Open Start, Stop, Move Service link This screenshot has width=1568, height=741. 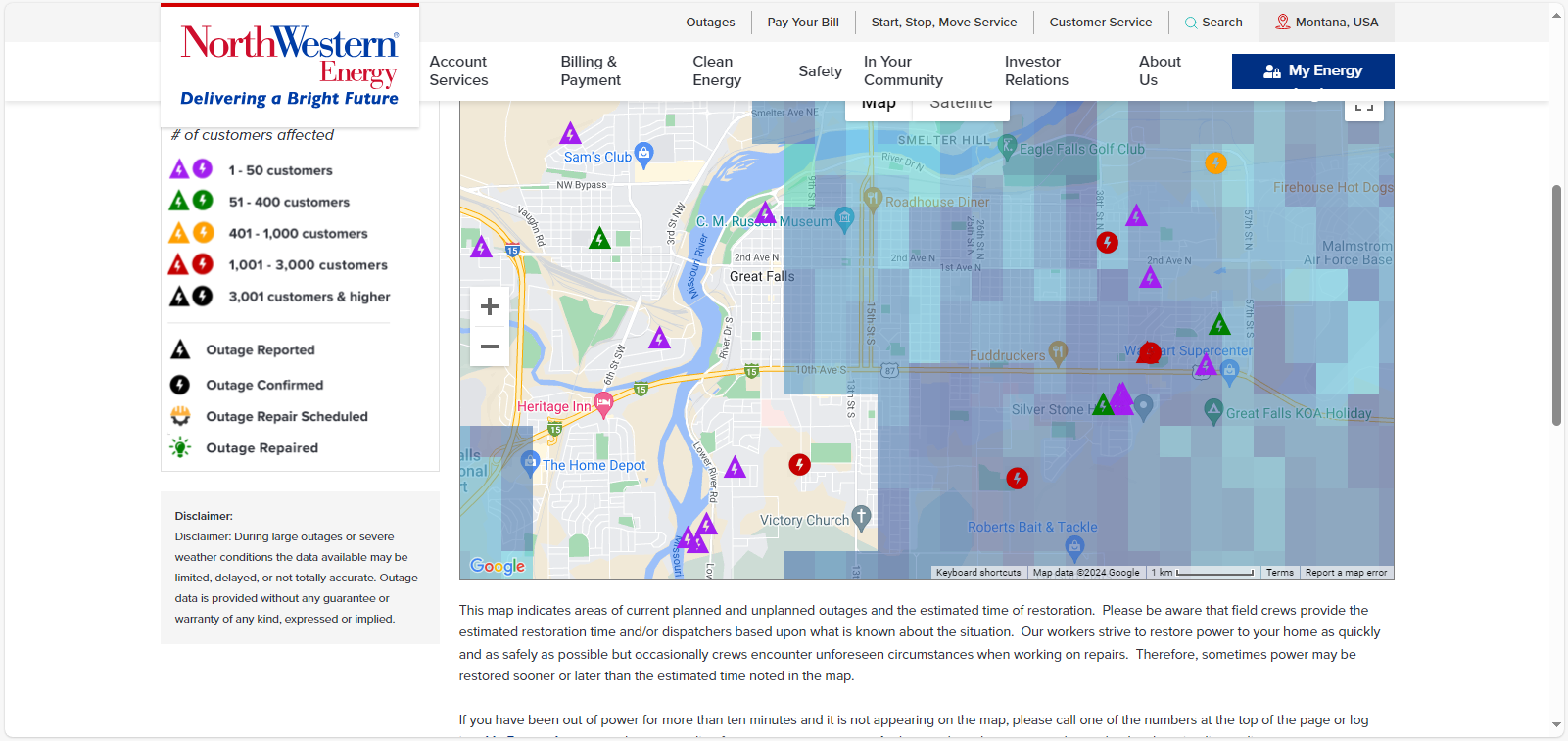944,22
